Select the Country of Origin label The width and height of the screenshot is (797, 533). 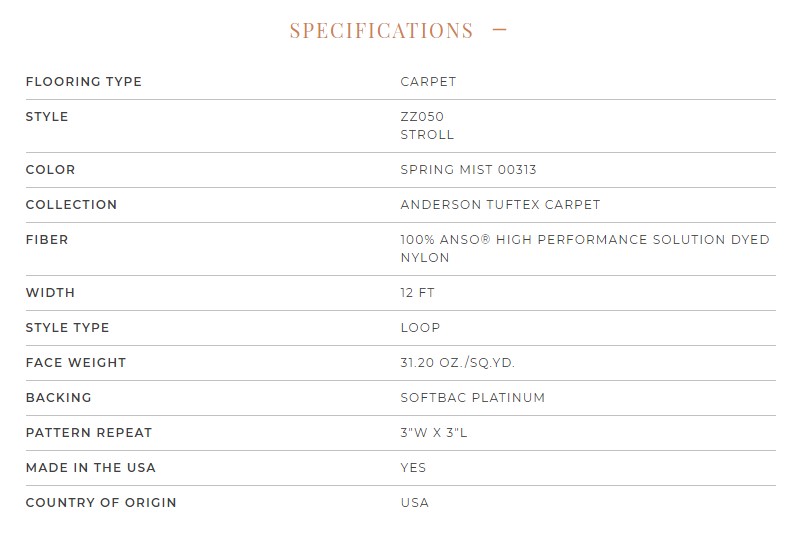(x=101, y=503)
